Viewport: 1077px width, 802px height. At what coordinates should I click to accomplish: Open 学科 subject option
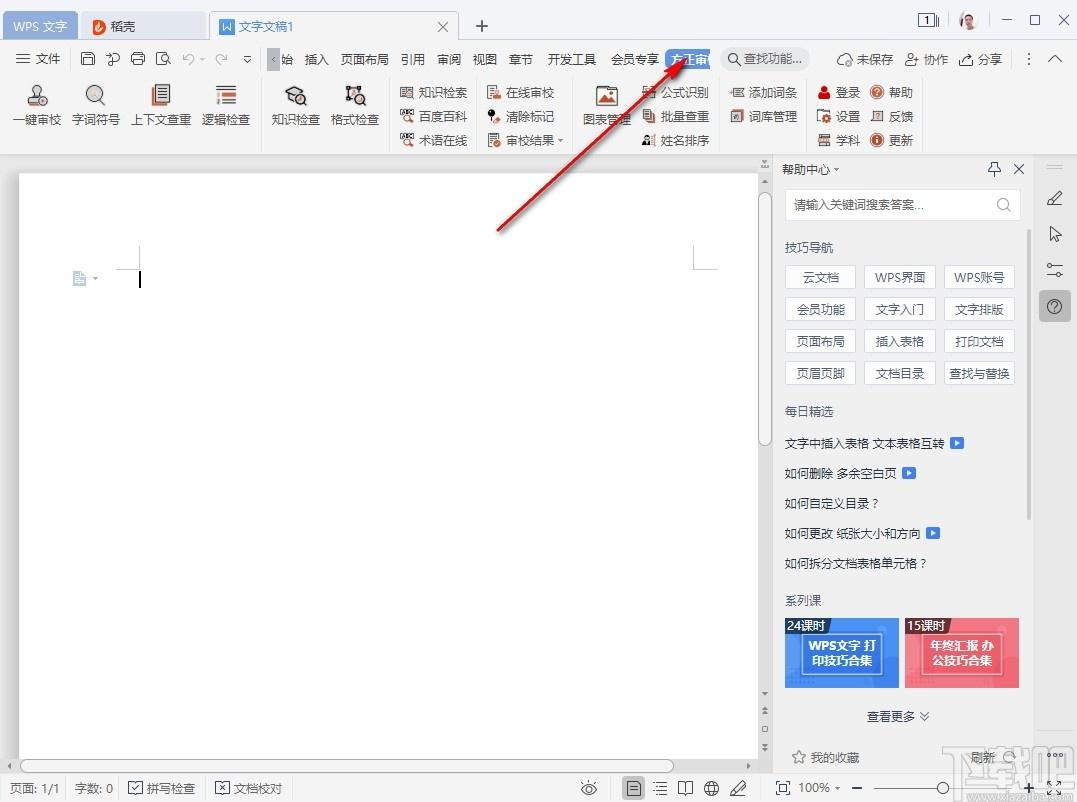[x=838, y=141]
